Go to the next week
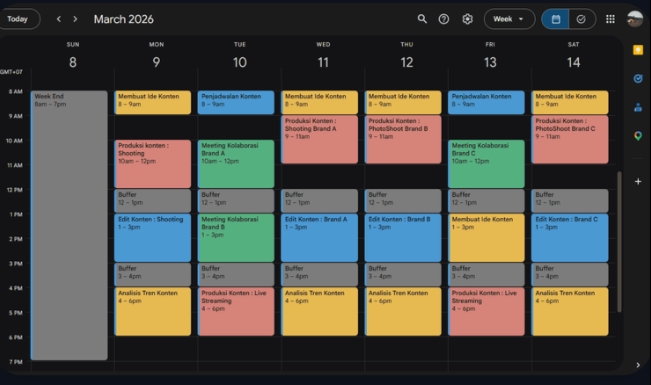This screenshot has width=651, height=385. pyautogui.click(x=75, y=19)
